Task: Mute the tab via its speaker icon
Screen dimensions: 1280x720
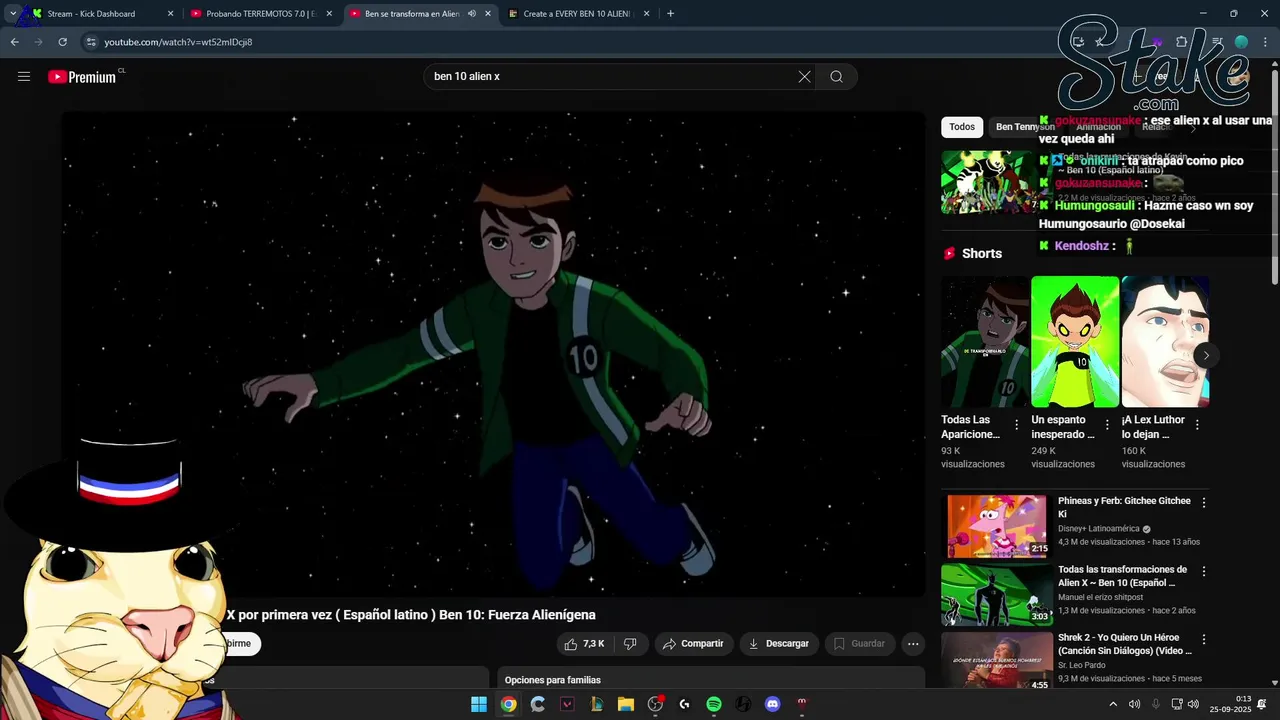Action: (x=471, y=14)
